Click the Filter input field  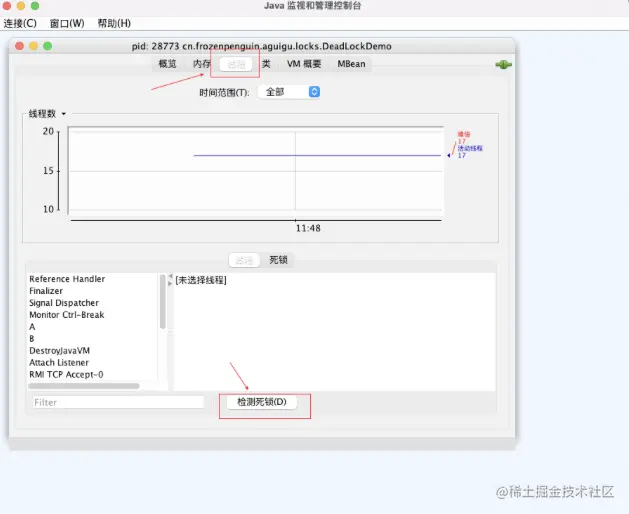pyautogui.click(x=118, y=402)
